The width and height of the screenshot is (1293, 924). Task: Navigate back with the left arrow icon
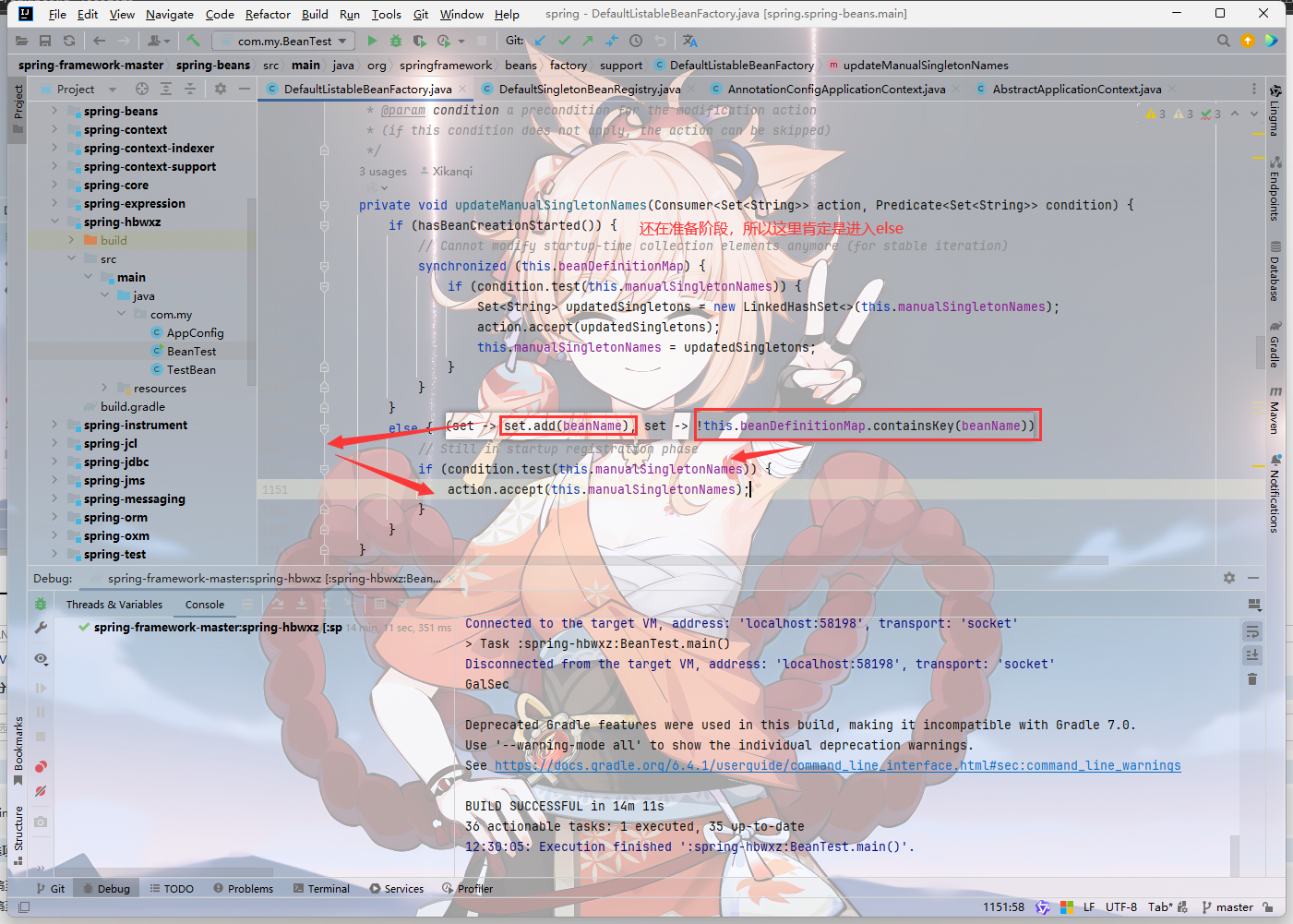tap(99, 41)
